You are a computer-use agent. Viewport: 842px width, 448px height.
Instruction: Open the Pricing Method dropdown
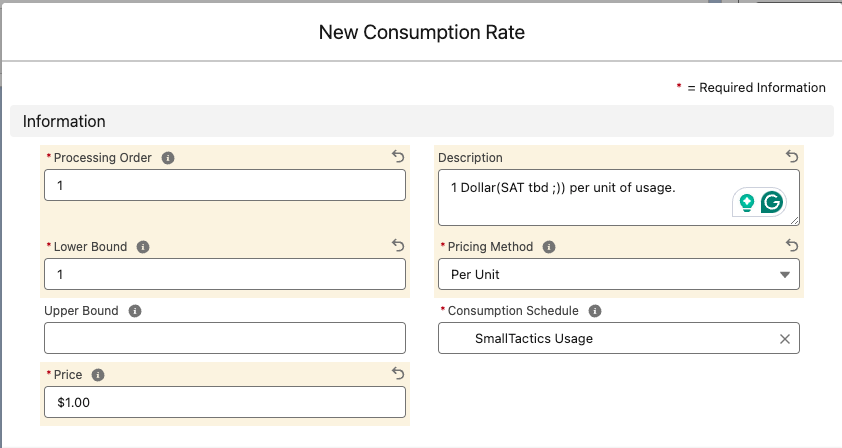tap(618, 275)
